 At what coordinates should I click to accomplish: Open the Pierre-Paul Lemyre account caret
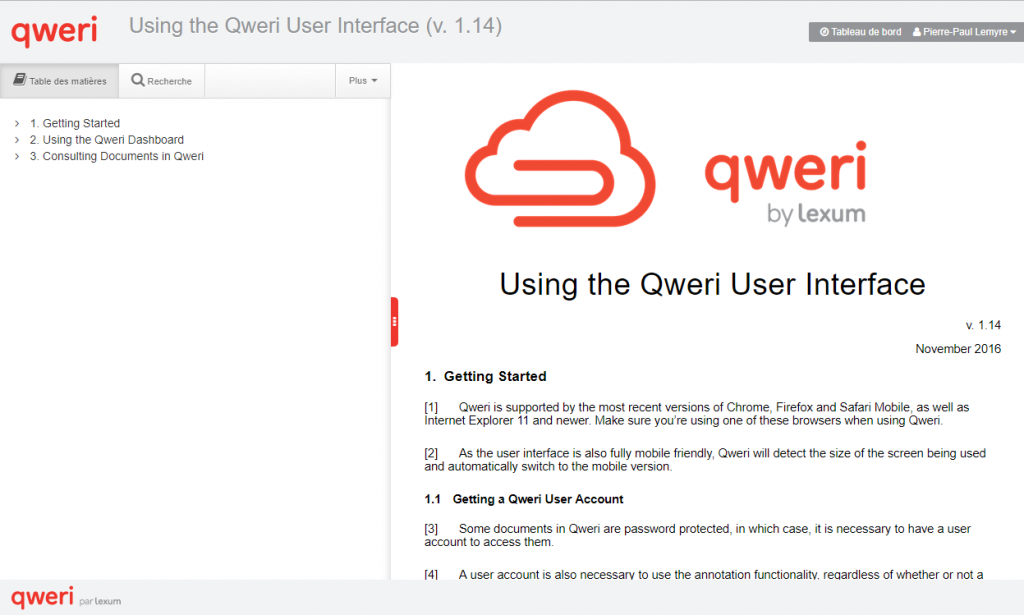click(x=1013, y=32)
